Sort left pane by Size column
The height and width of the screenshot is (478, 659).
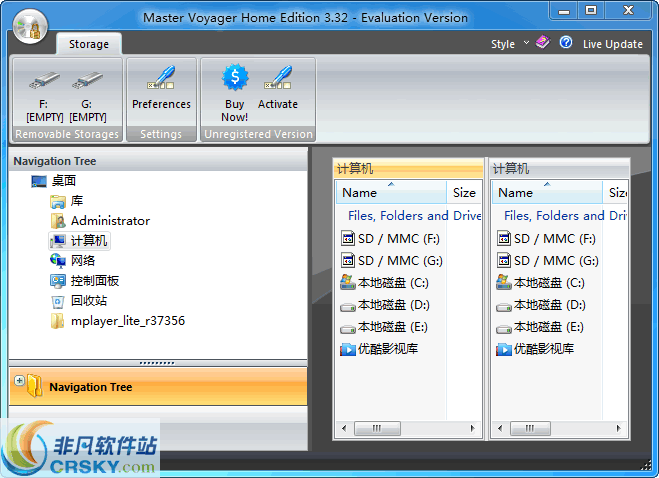464,193
